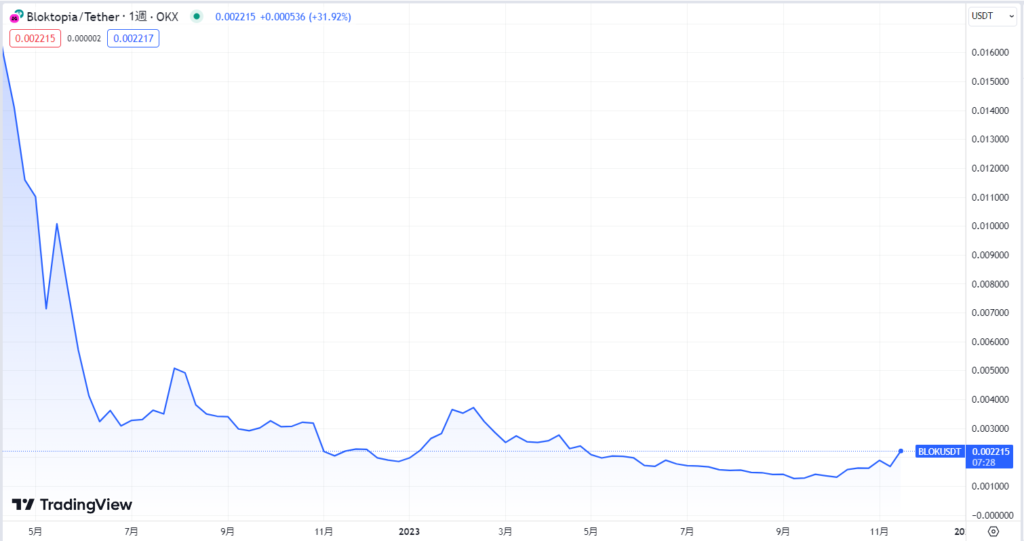Click the 07:28 countdown label
1024x541 pixels.
(x=984, y=463)
